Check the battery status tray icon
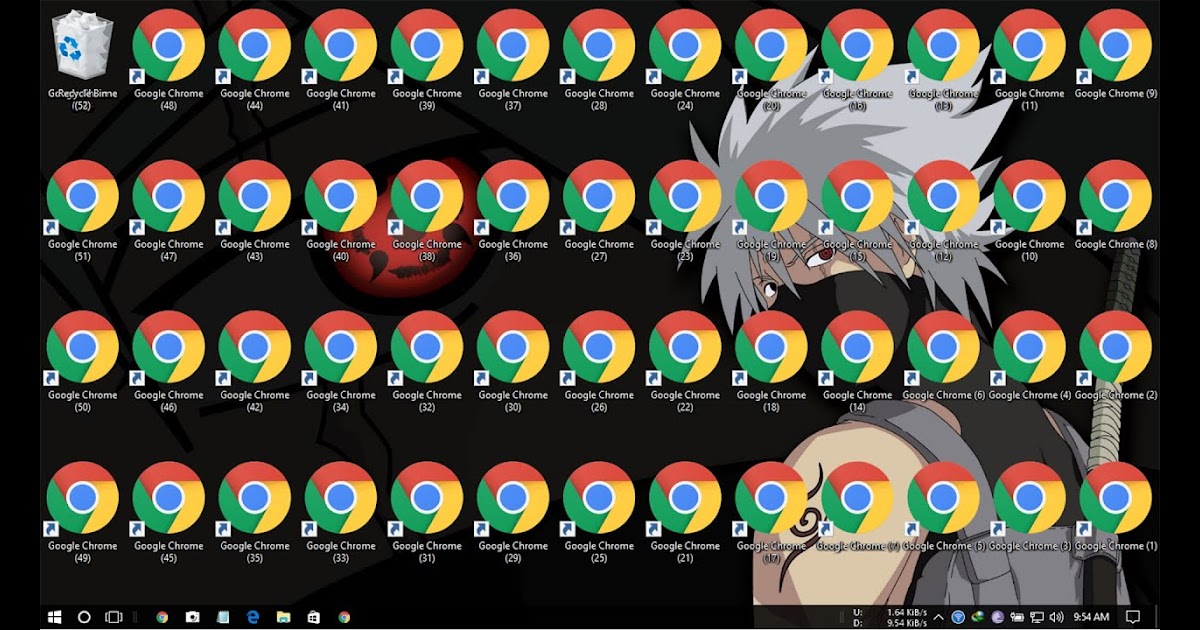 [1018, 617]
